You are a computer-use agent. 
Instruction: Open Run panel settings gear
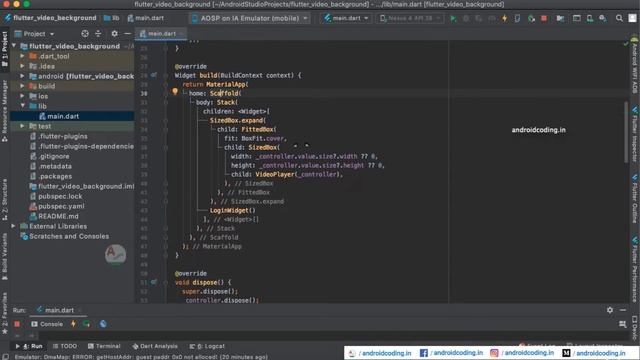pos(610,310)
